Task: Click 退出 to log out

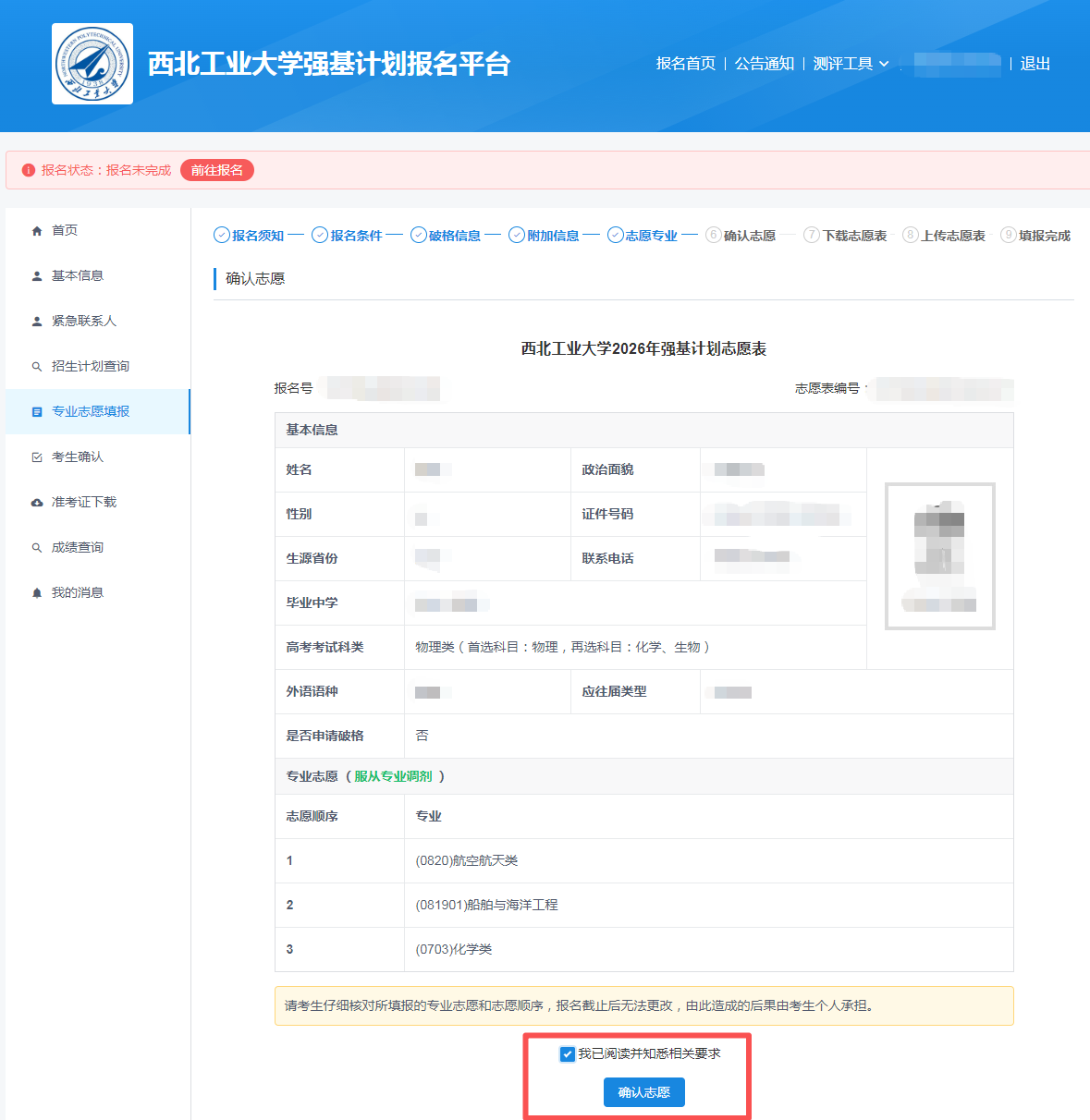Action: pos(1035,64)
